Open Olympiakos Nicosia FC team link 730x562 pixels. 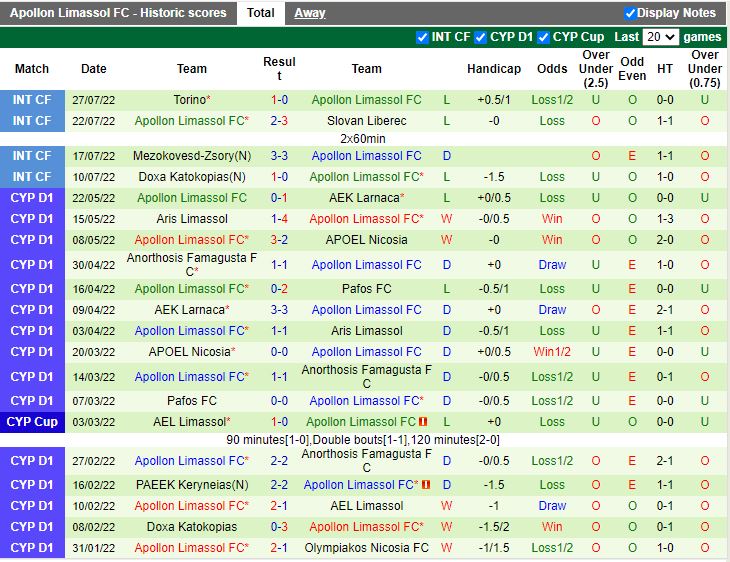click(x=366, y=548)
